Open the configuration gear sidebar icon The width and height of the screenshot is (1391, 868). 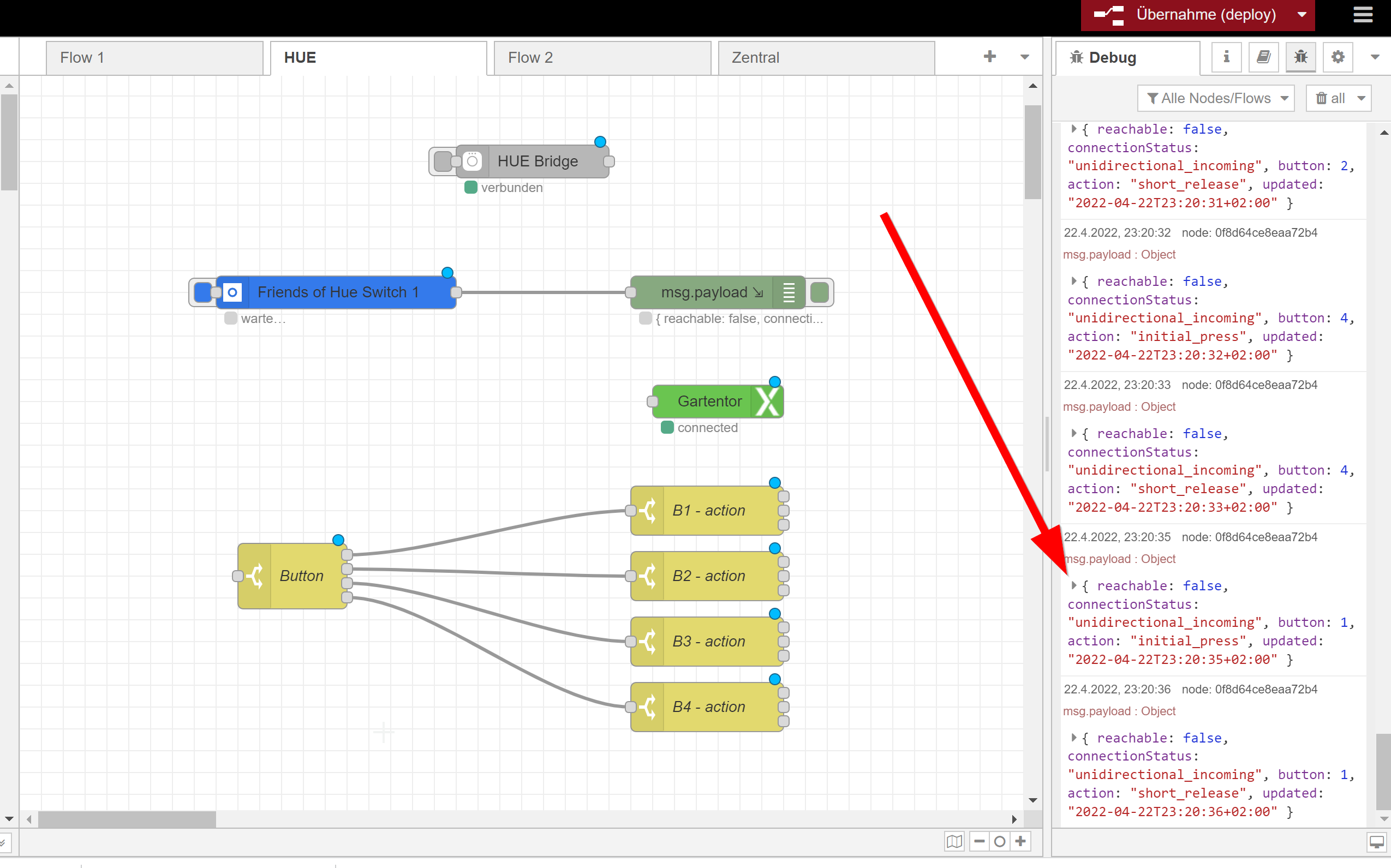1338,57
